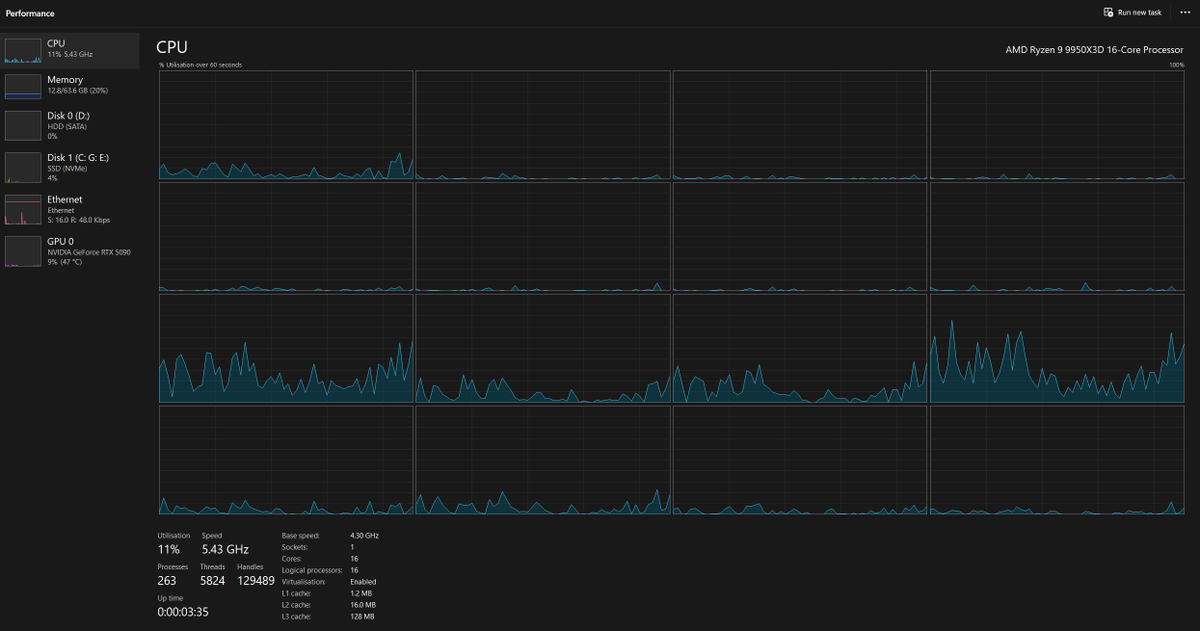1200x631 pixels.
Task: Click the Base speed 4.30 GHz value
Action: click(x=364, y=535)
